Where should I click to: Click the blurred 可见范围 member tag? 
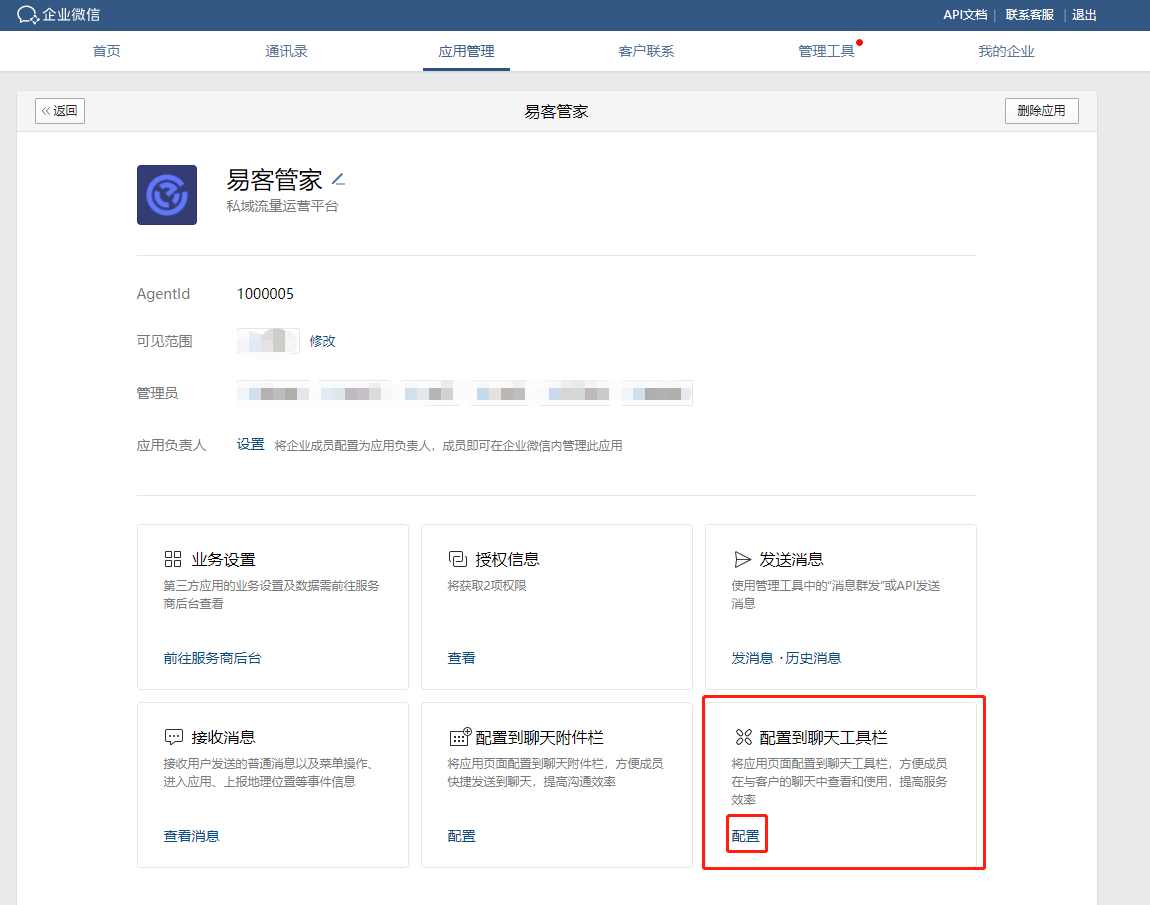[268, 341]
